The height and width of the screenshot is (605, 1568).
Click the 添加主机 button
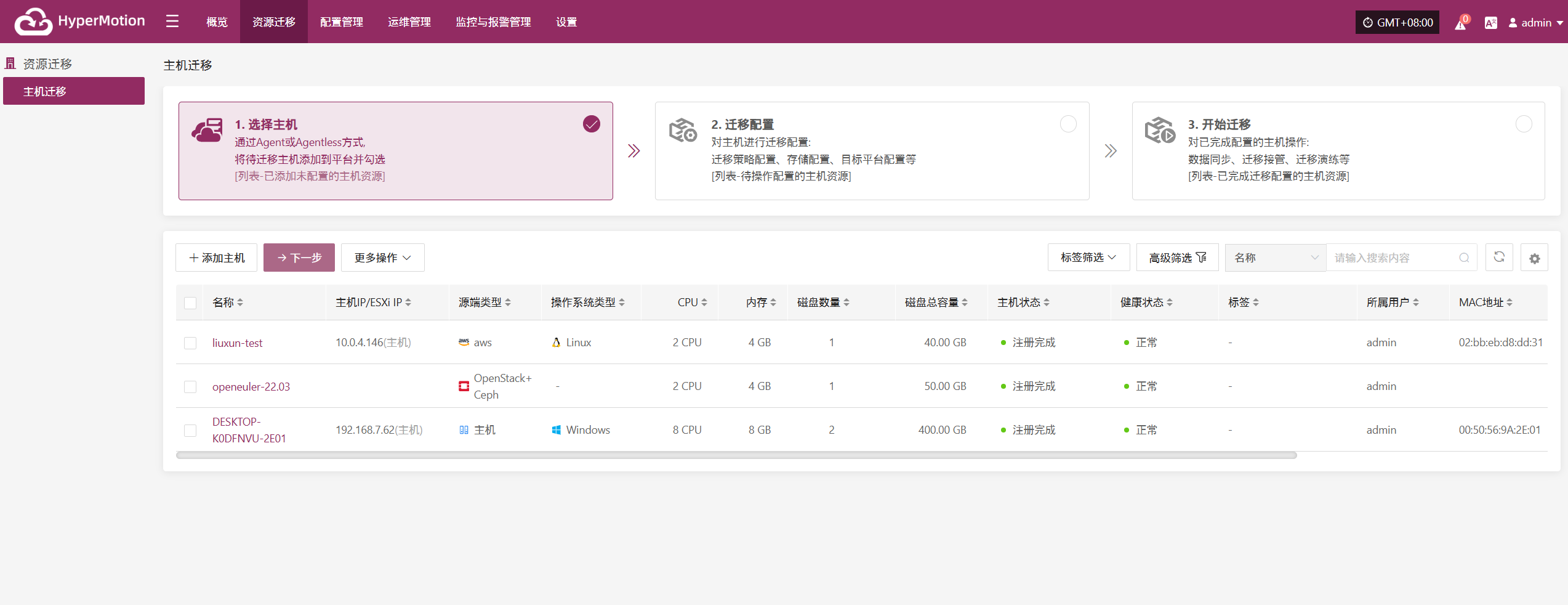(216, 258)
